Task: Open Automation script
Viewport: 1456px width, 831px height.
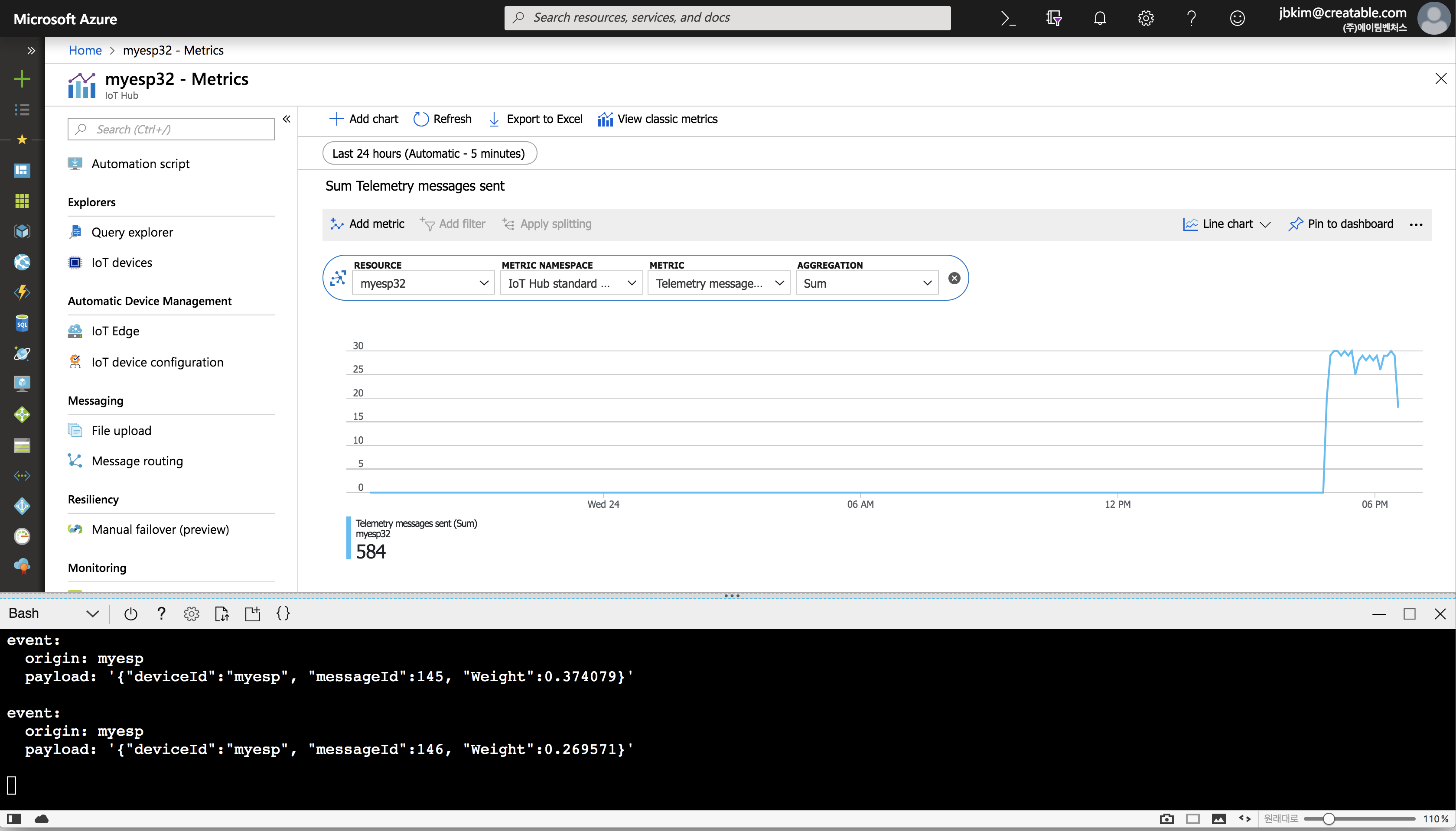Action: pyautogui.click(x=140, y=164)
